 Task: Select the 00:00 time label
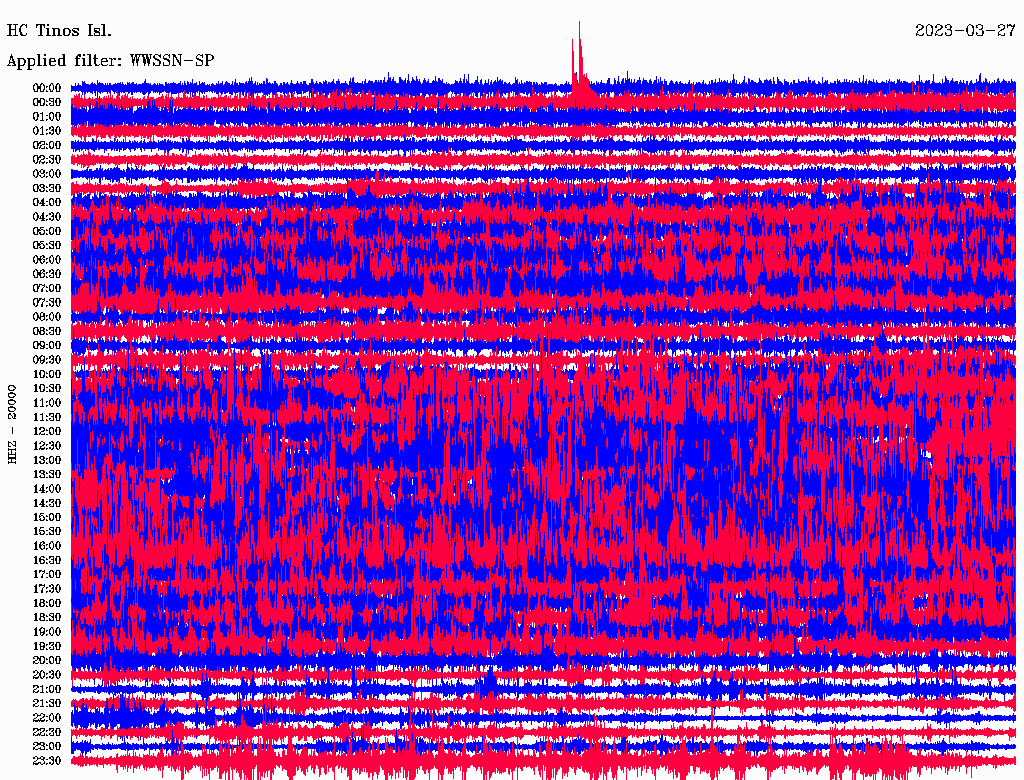click(x=47, y=88)
